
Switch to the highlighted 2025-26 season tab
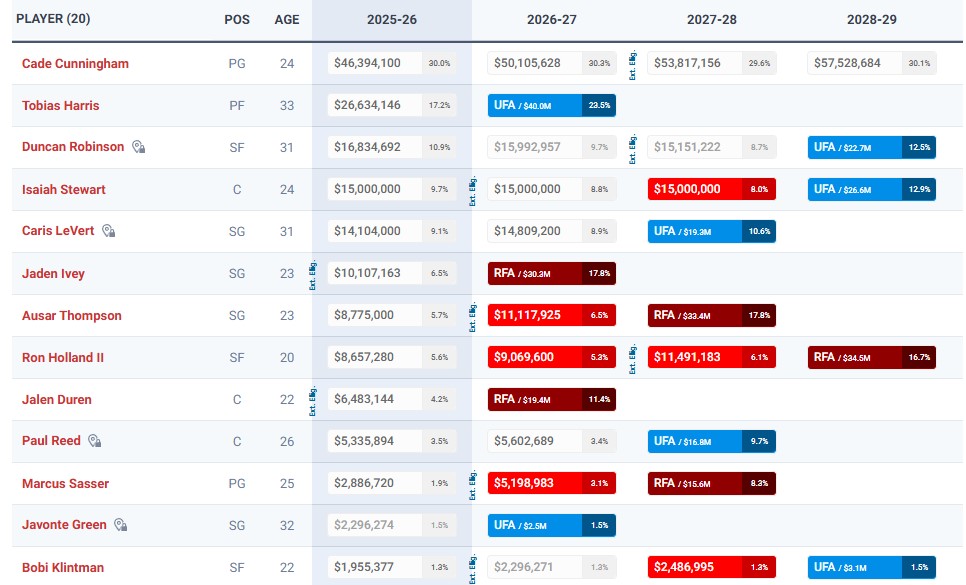[391, 19]
